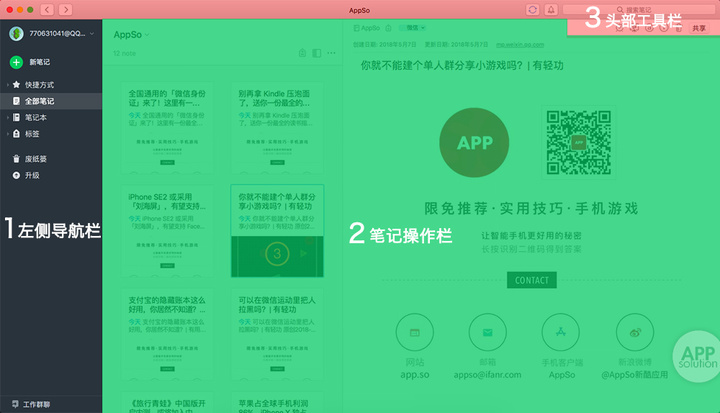720x413 pixels.
Task: Open the AppSo notebook title dropdown
Action: 147,35
